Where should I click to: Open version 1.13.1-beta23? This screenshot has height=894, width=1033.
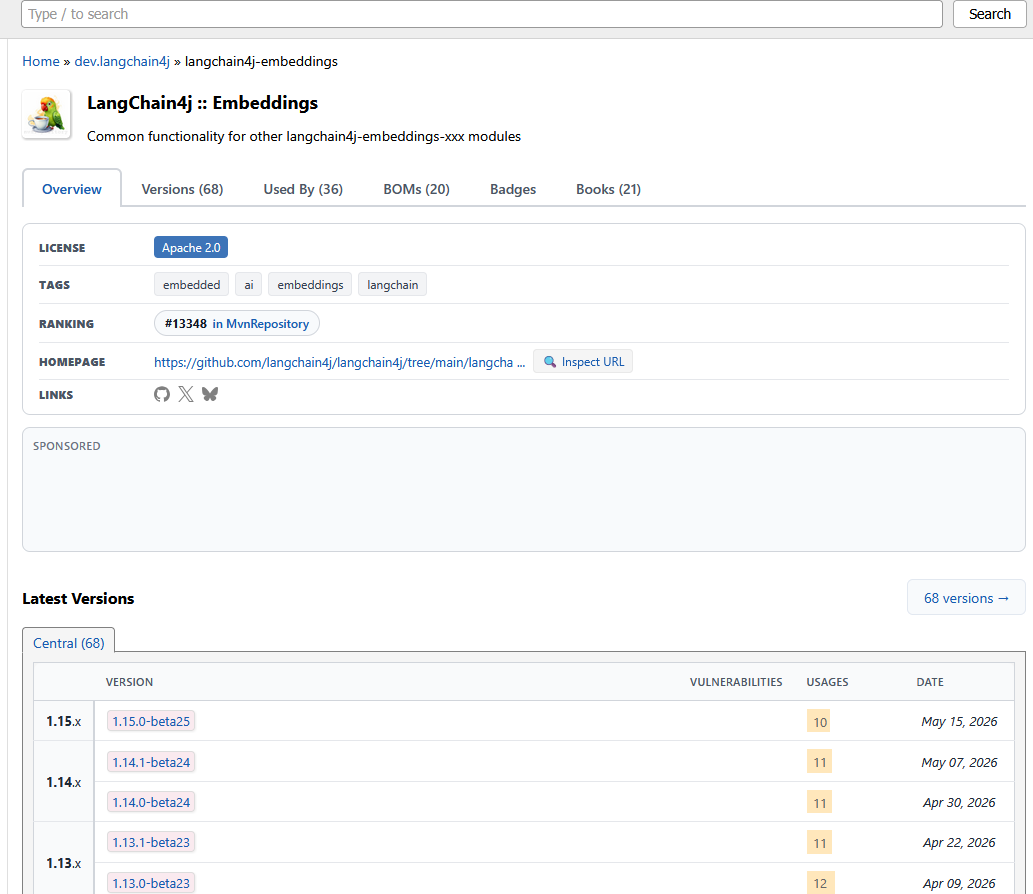click(151, 843)
